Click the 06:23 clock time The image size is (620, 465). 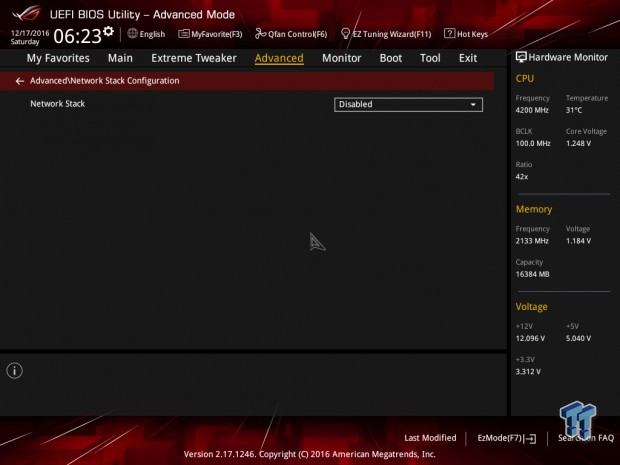pyautogui.click(x=78, y=36)
